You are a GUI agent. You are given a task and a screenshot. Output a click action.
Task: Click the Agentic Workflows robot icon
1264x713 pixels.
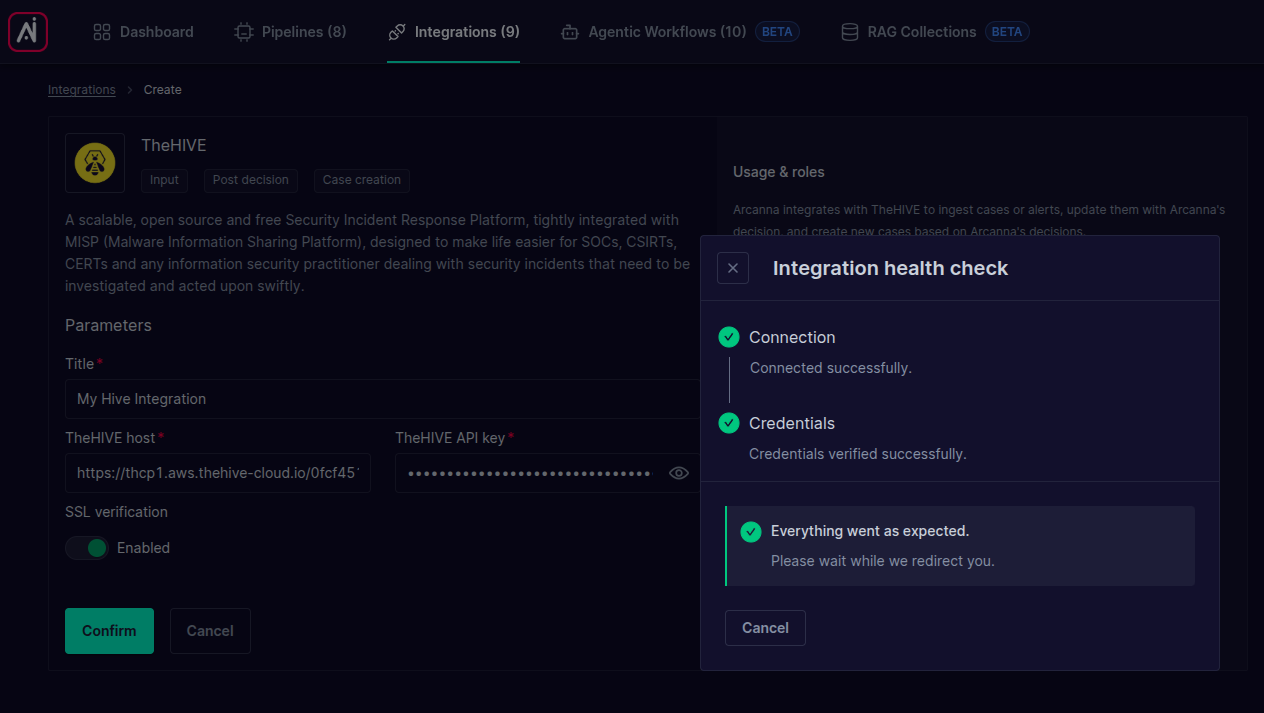tap(570, 32)
